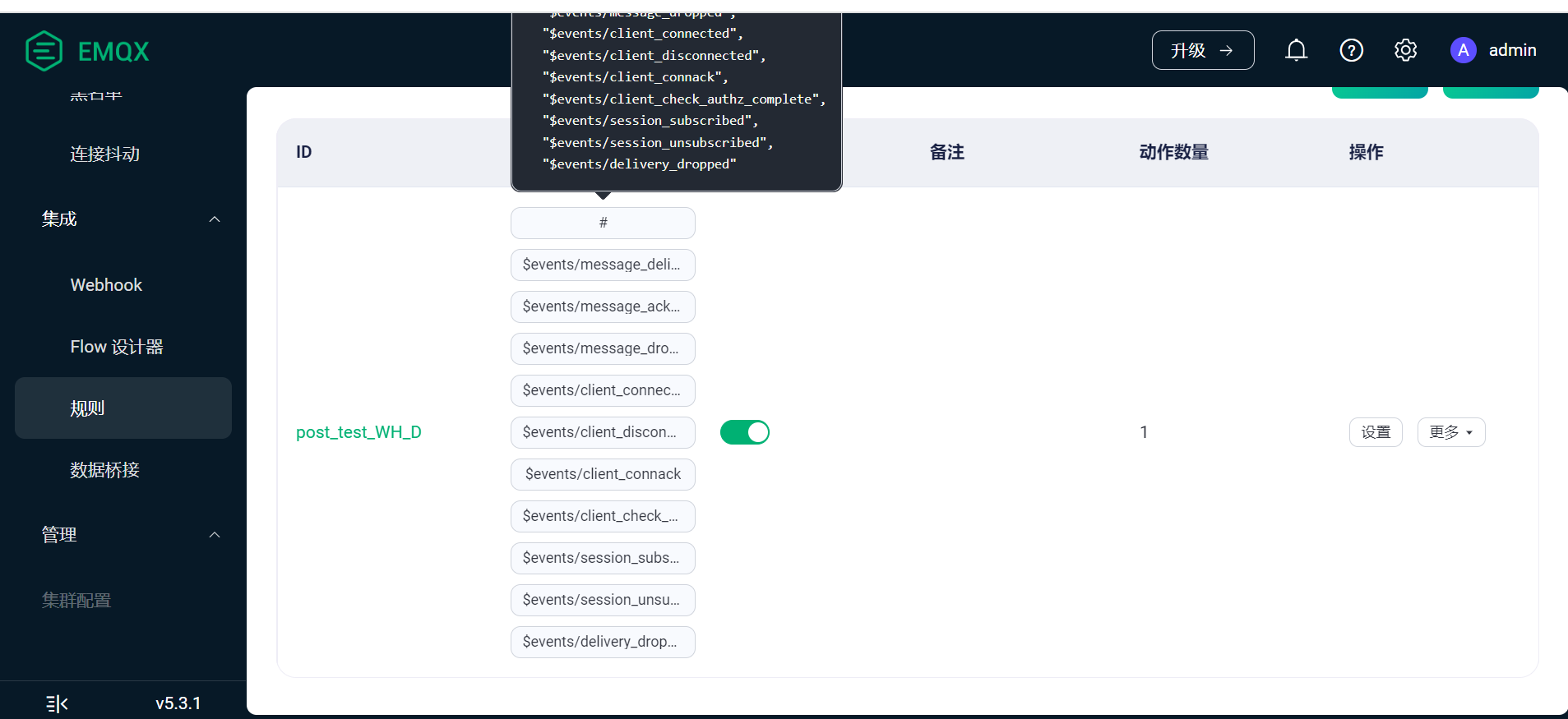Open the settings gear icon
This screenshot has height=719, width=1568.
[x=1405, y=50]
